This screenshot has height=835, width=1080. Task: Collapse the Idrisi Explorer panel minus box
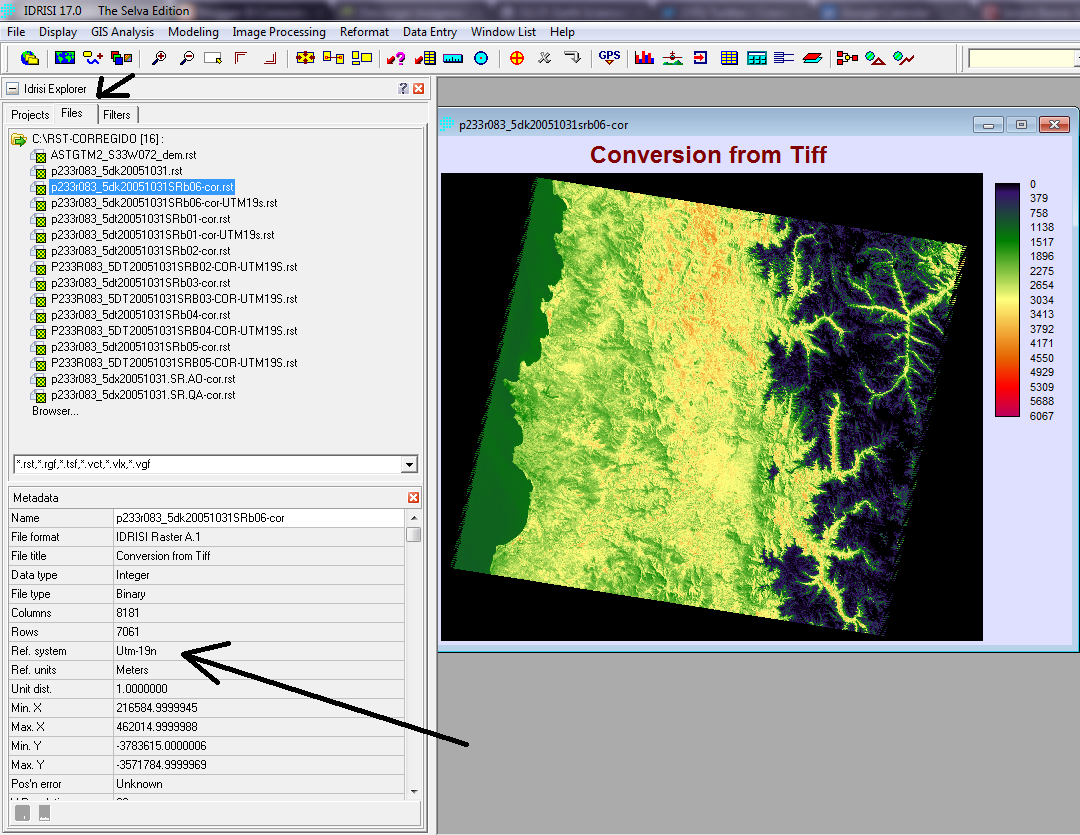(13, 89)
